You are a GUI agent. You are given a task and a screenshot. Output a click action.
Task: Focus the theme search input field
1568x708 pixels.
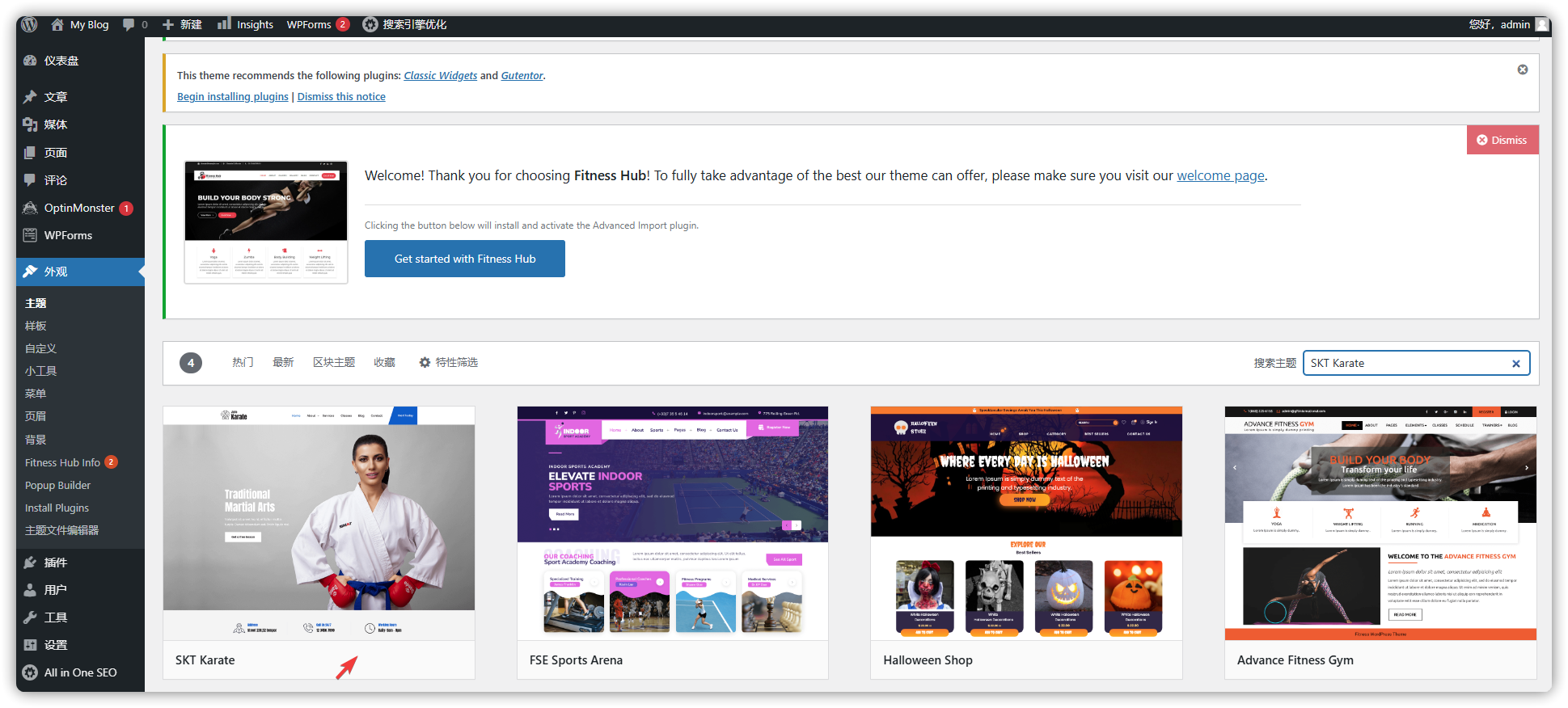[1405, 364]
